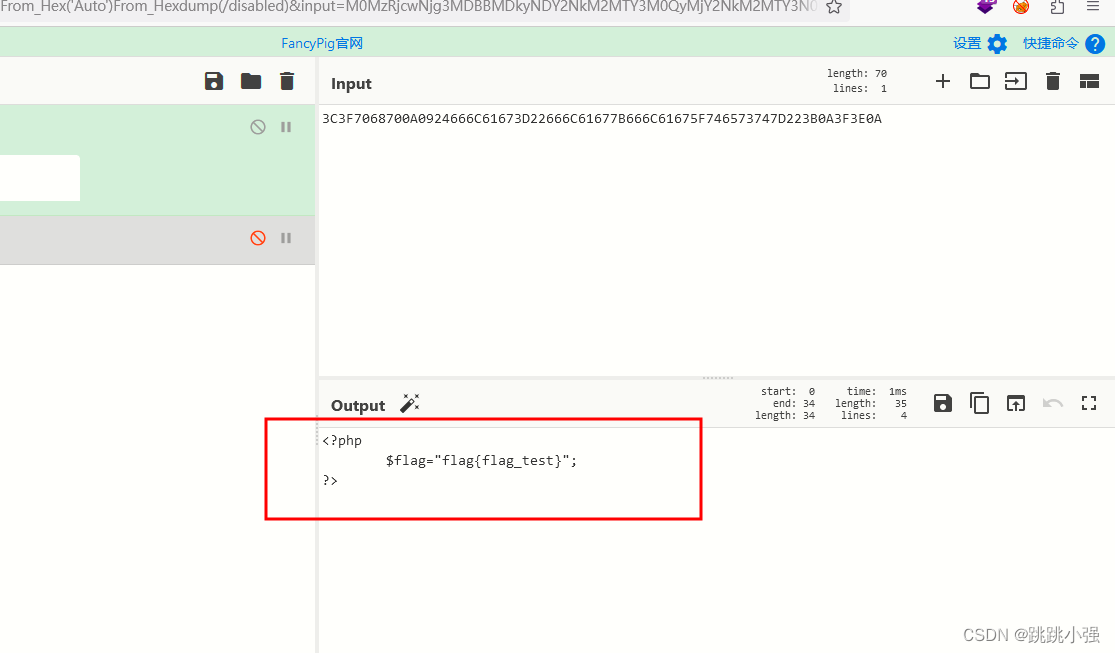Screen dimensions: 1115x653
Task: Disable the first green operation
Action: (258, 127)
